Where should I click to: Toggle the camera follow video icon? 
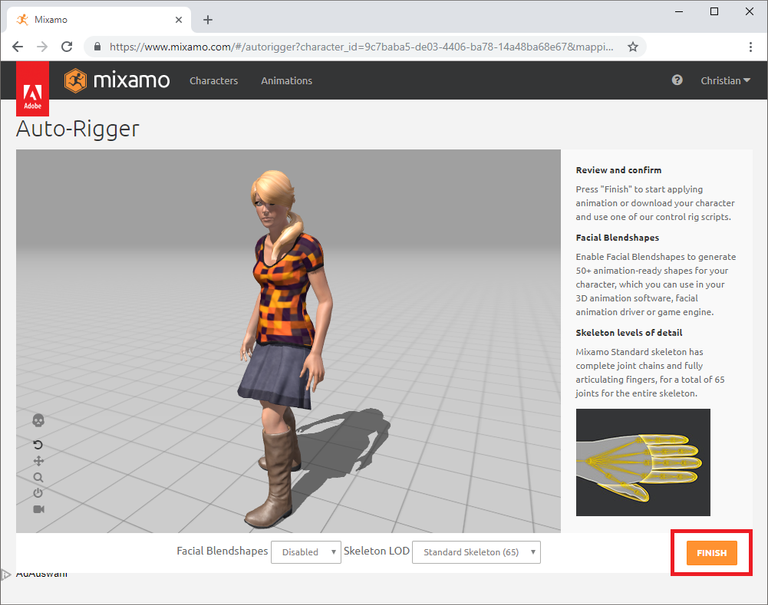(39, 509)
